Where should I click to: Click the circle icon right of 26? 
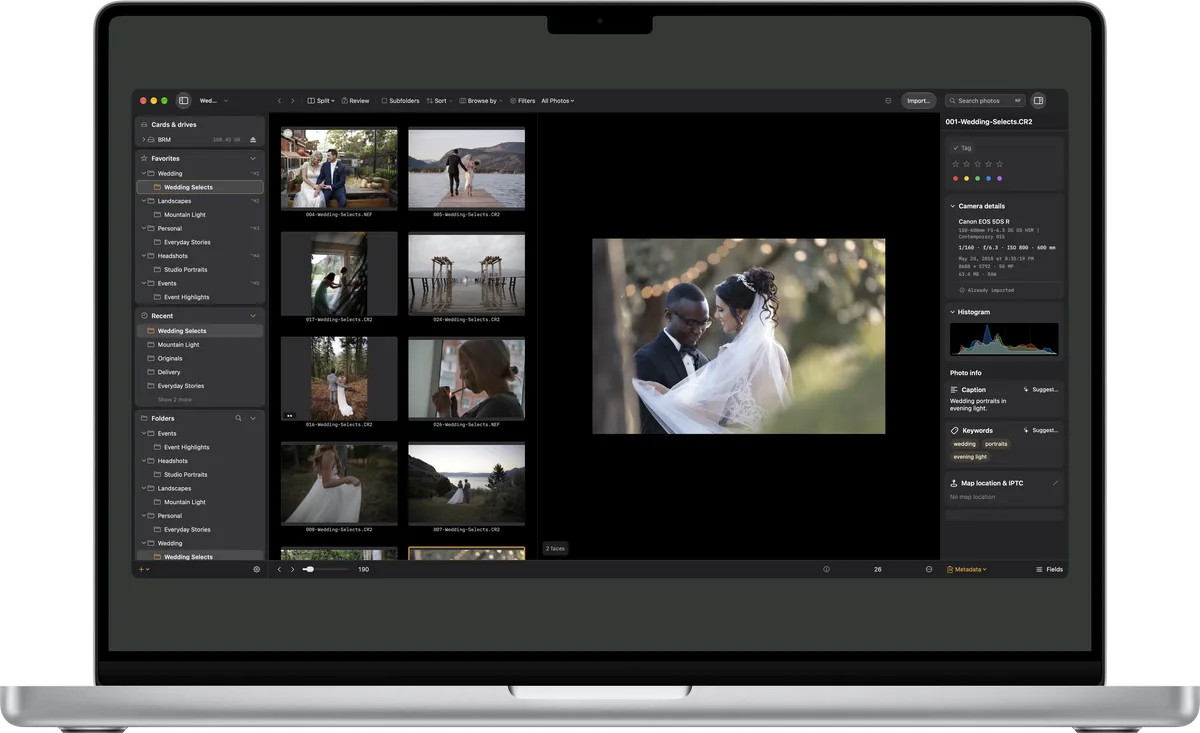[929, 569]
